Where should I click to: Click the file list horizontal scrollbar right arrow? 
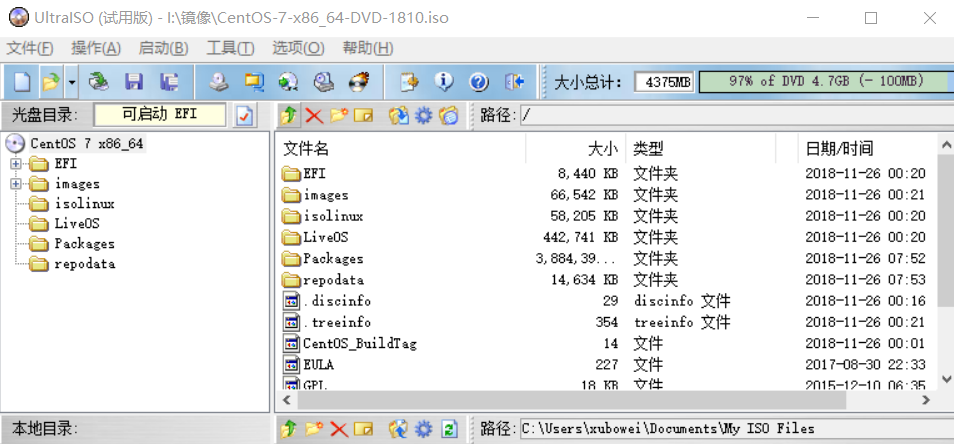[x=926, y=400]
